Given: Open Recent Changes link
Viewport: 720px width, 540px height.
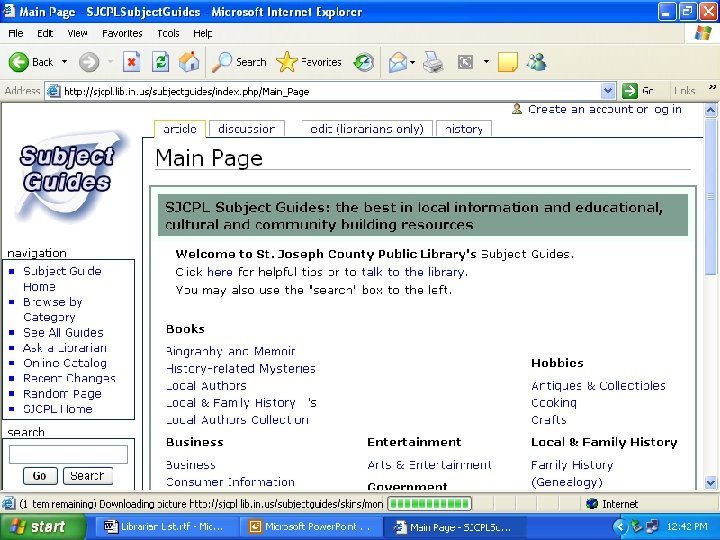Looking at the screenshot, I should [x=69, y=378].
